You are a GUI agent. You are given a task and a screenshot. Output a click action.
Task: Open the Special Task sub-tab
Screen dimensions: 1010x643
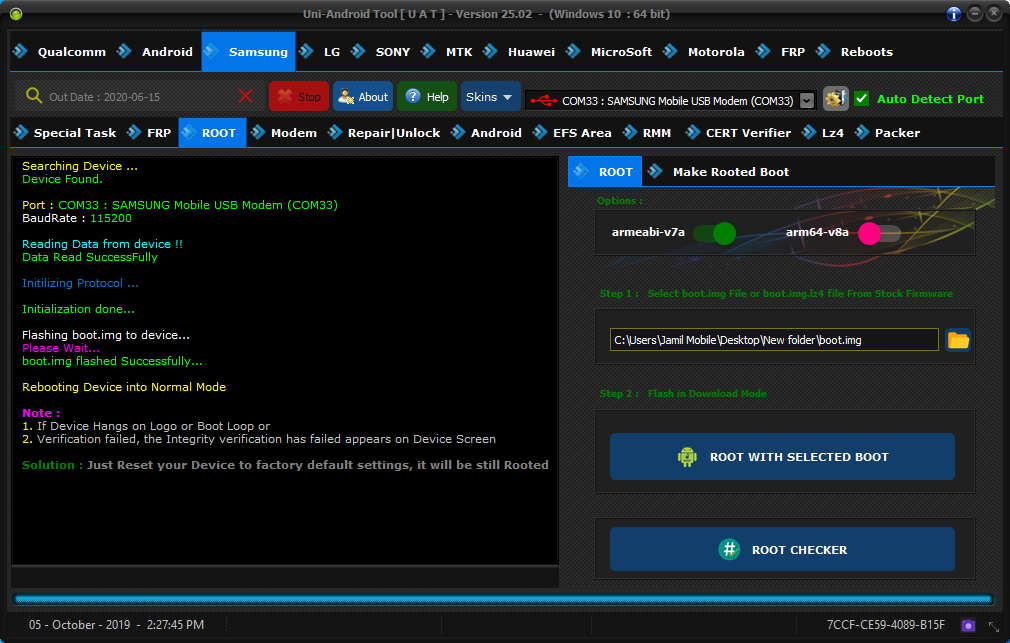(x=66, y=133)
